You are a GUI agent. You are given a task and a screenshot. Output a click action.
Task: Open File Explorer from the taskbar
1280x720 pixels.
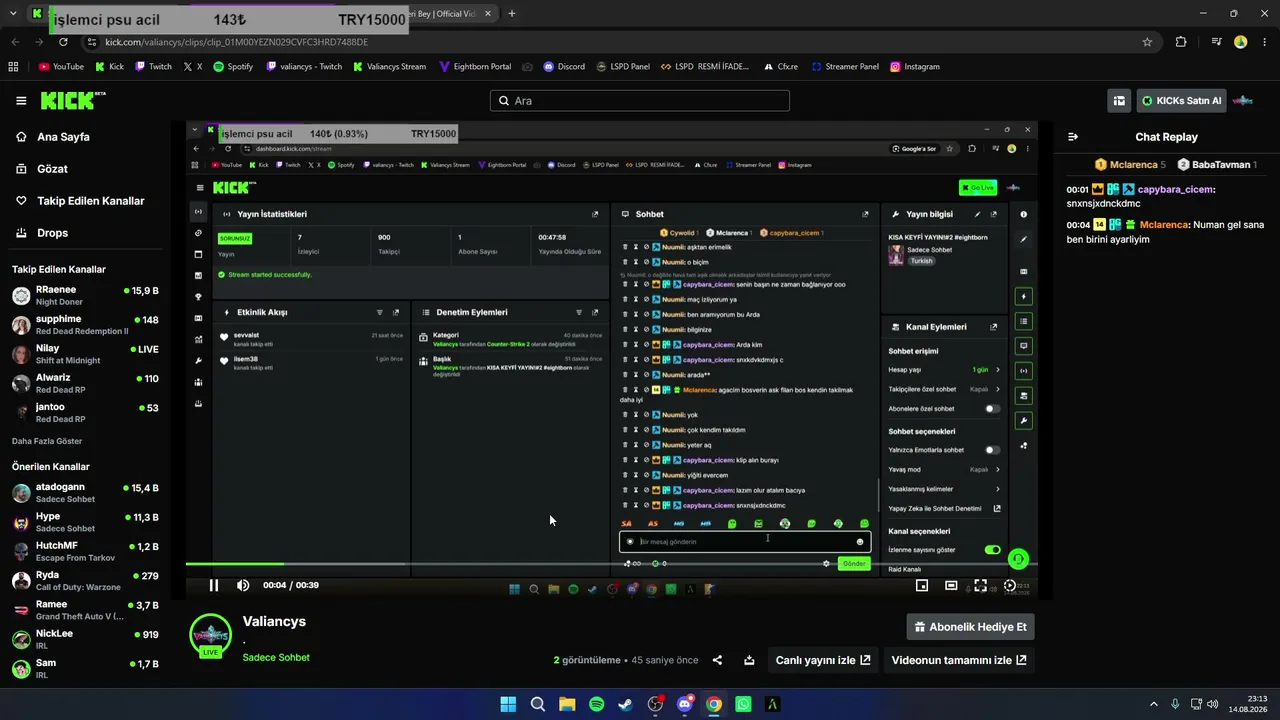pos(567,704)
